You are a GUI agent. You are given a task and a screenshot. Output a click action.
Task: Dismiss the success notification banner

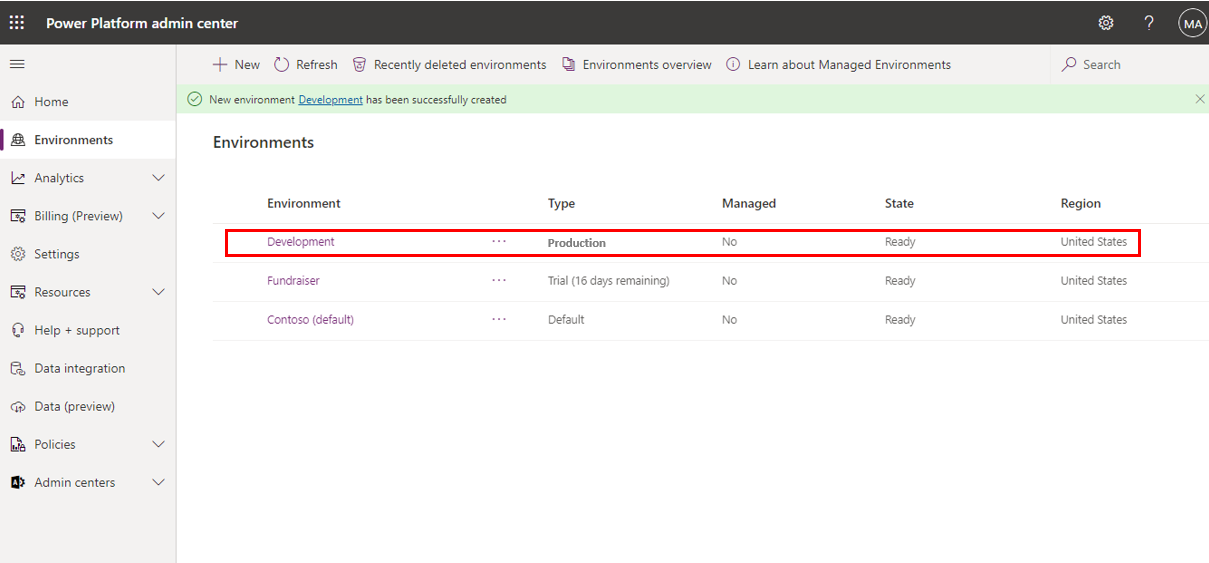pyautogui.click(x=1200, y=99)
